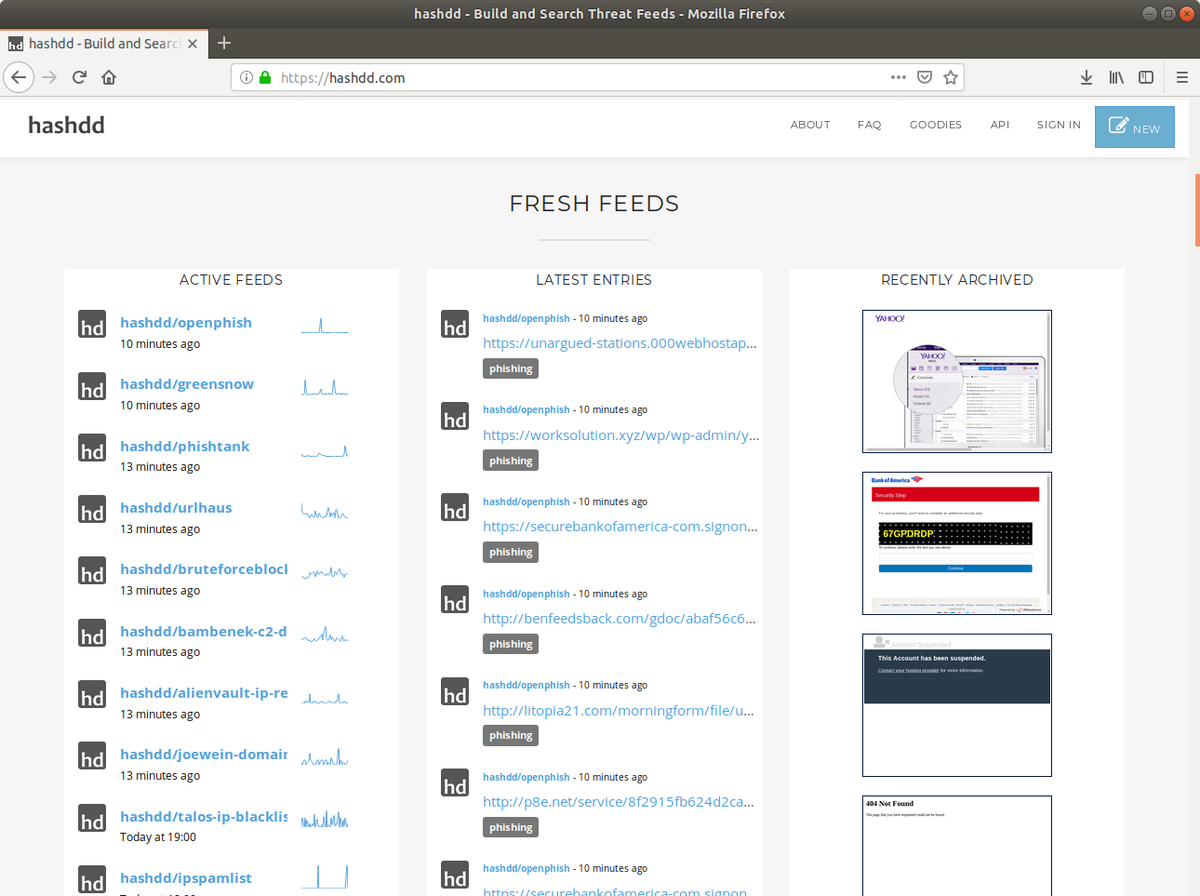Click hd avatar beside worksolution.xyz entry
Image resolution: width=1200 pixels, height=896 pixels.
[x=455, y=416]
